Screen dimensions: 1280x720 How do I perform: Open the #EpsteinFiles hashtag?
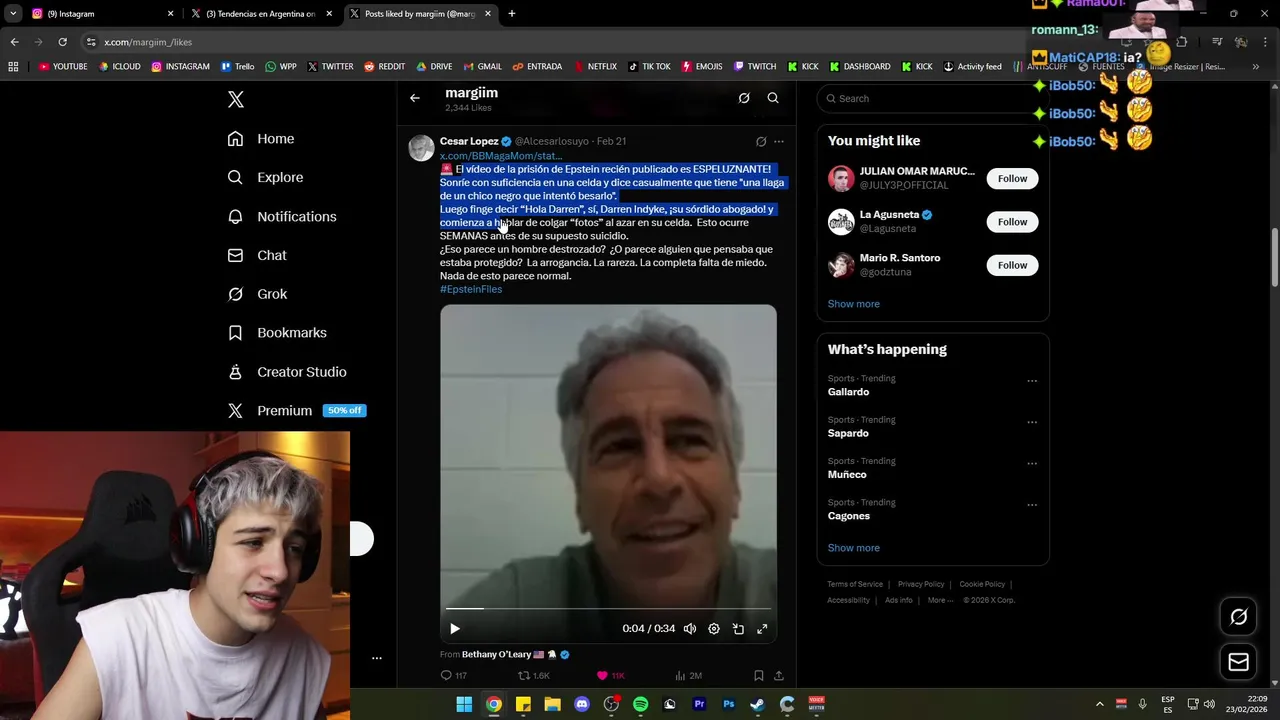(471, 289)
